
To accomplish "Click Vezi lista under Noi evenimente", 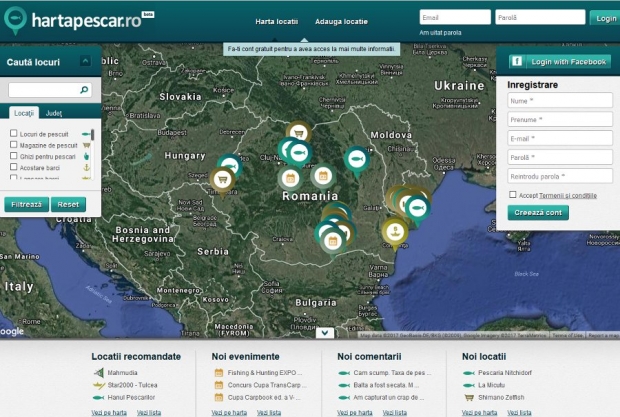I will [269, 412].
